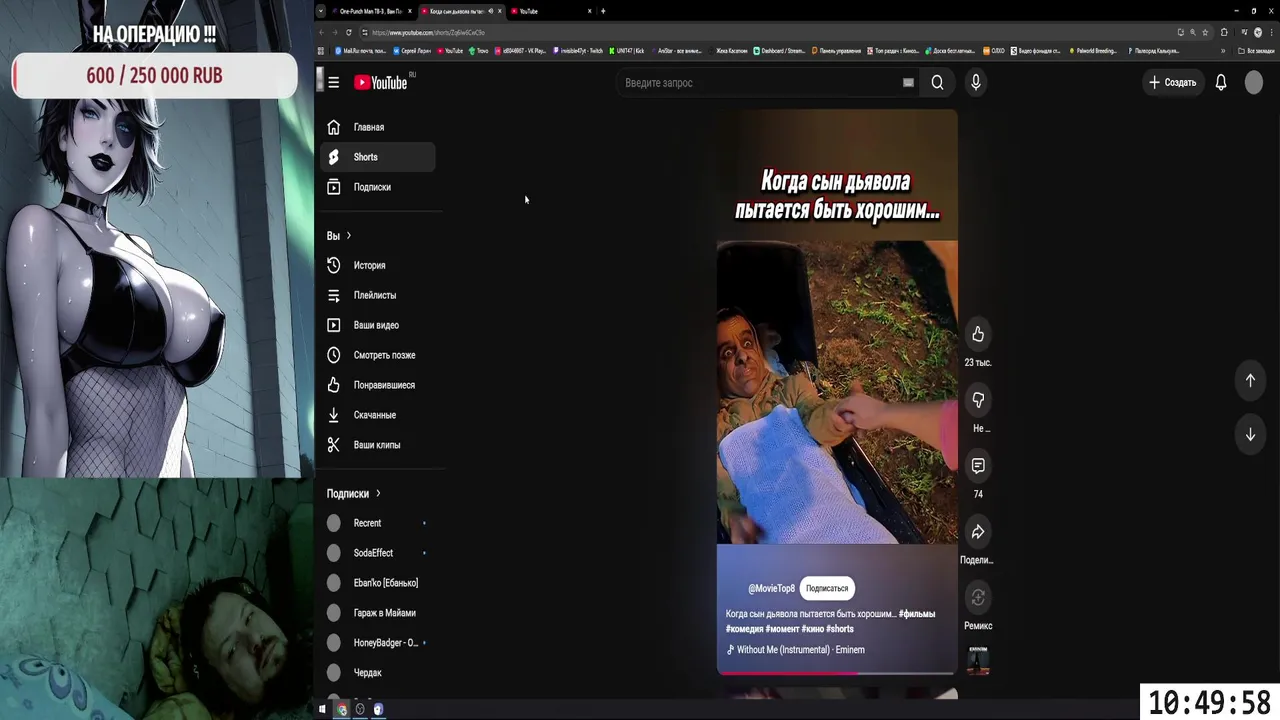Screen dimensions: 1280x720
Task: Open the browser three-dot menu
Action: 1271,32
